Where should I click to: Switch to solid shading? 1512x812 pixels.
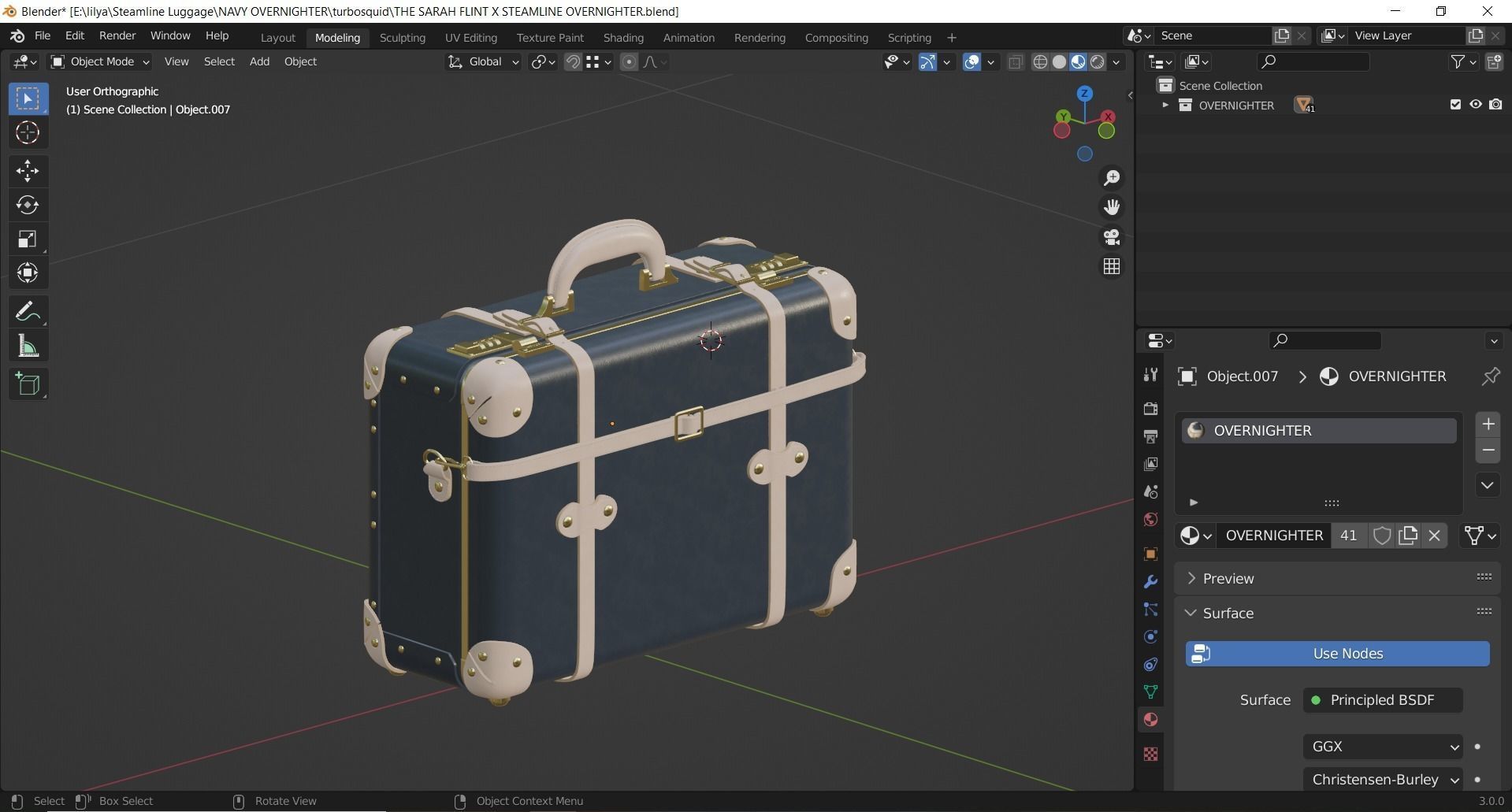coord(1059,61)
